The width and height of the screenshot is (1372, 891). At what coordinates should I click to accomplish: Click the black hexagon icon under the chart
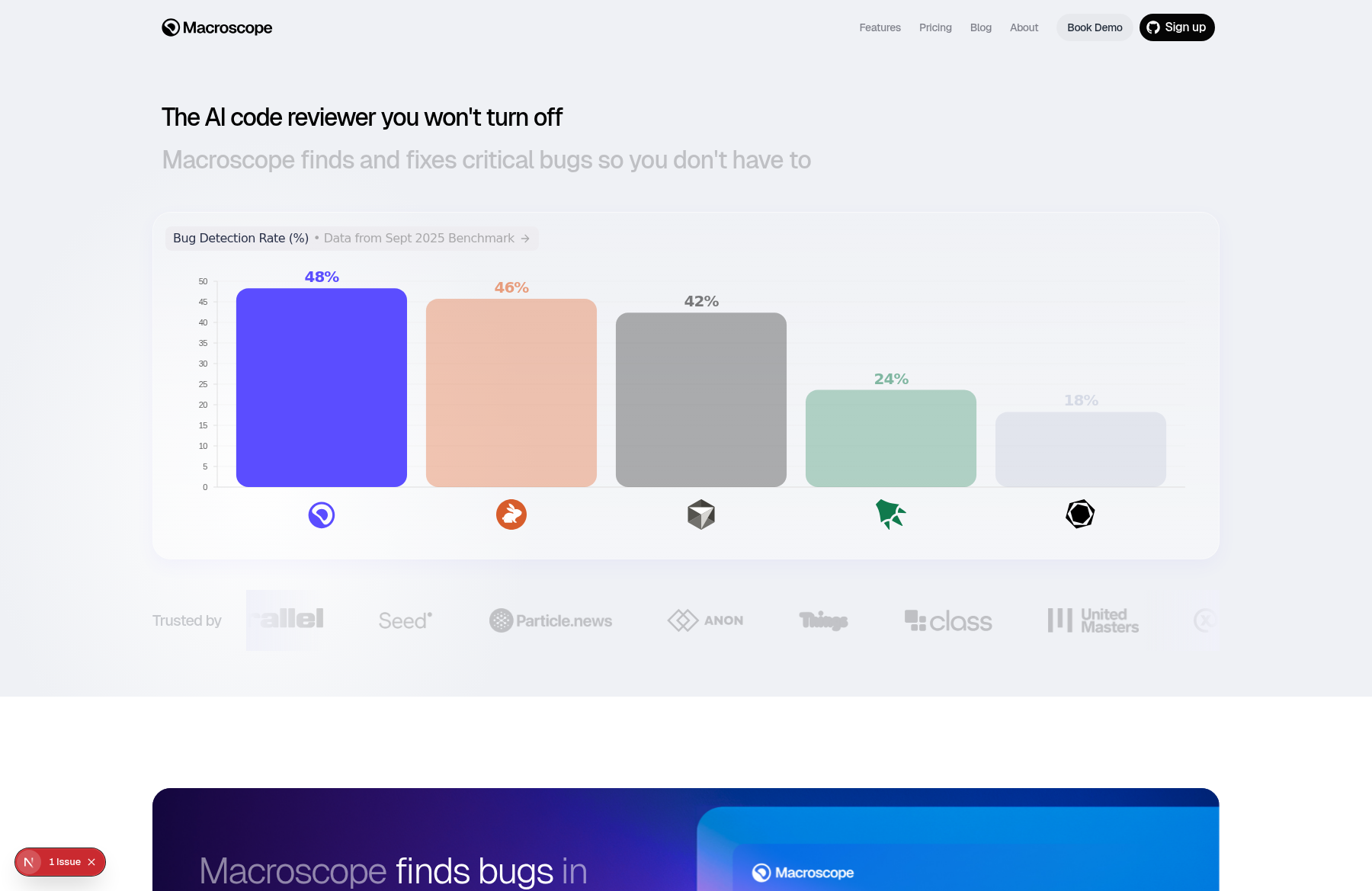[1080, 514]
